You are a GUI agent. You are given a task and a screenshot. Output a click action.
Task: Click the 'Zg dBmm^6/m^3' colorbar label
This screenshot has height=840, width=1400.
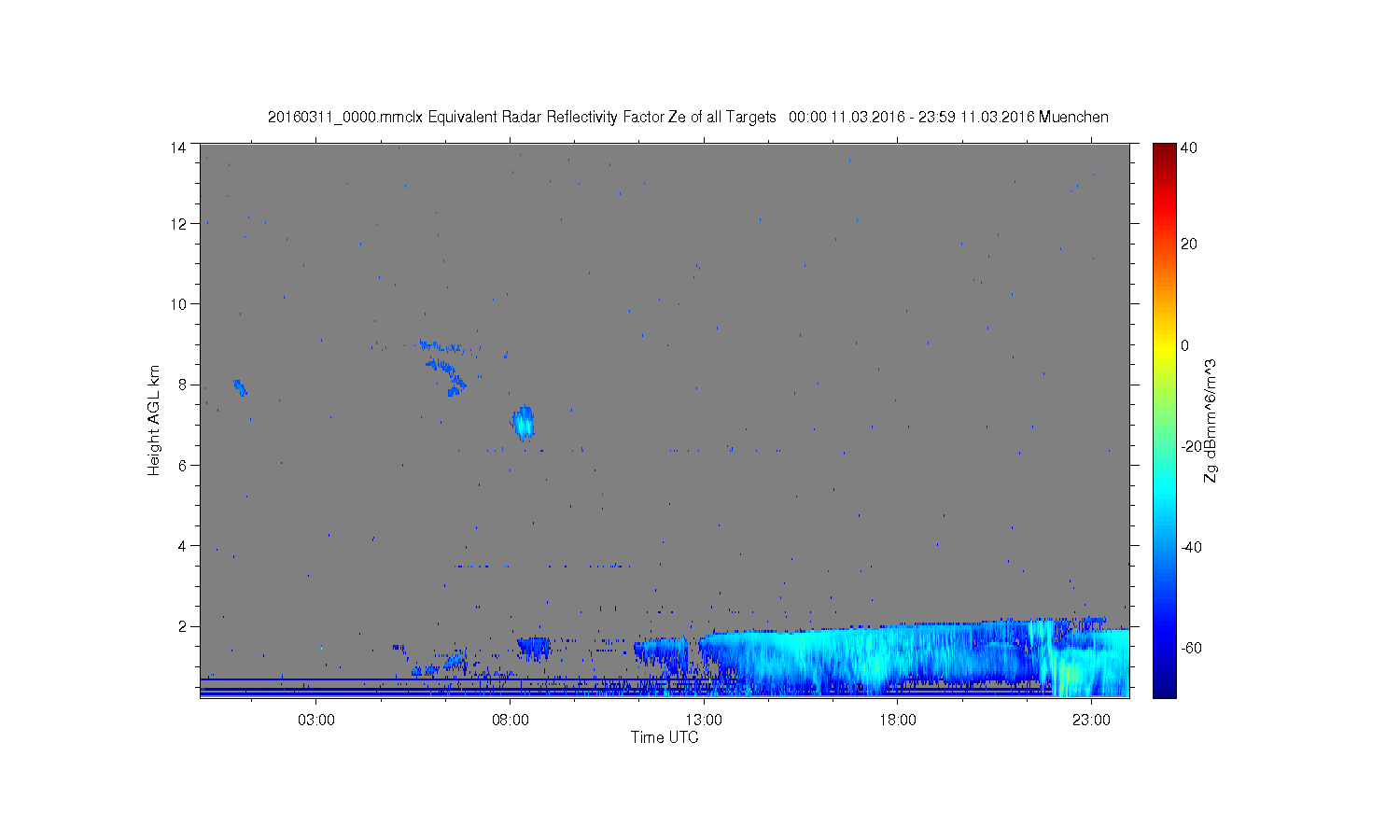point(1211,420)
